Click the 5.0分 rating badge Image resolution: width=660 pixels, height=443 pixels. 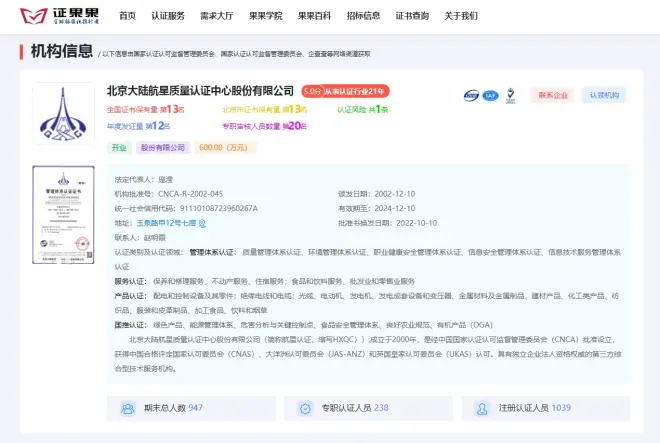(312, 91)
